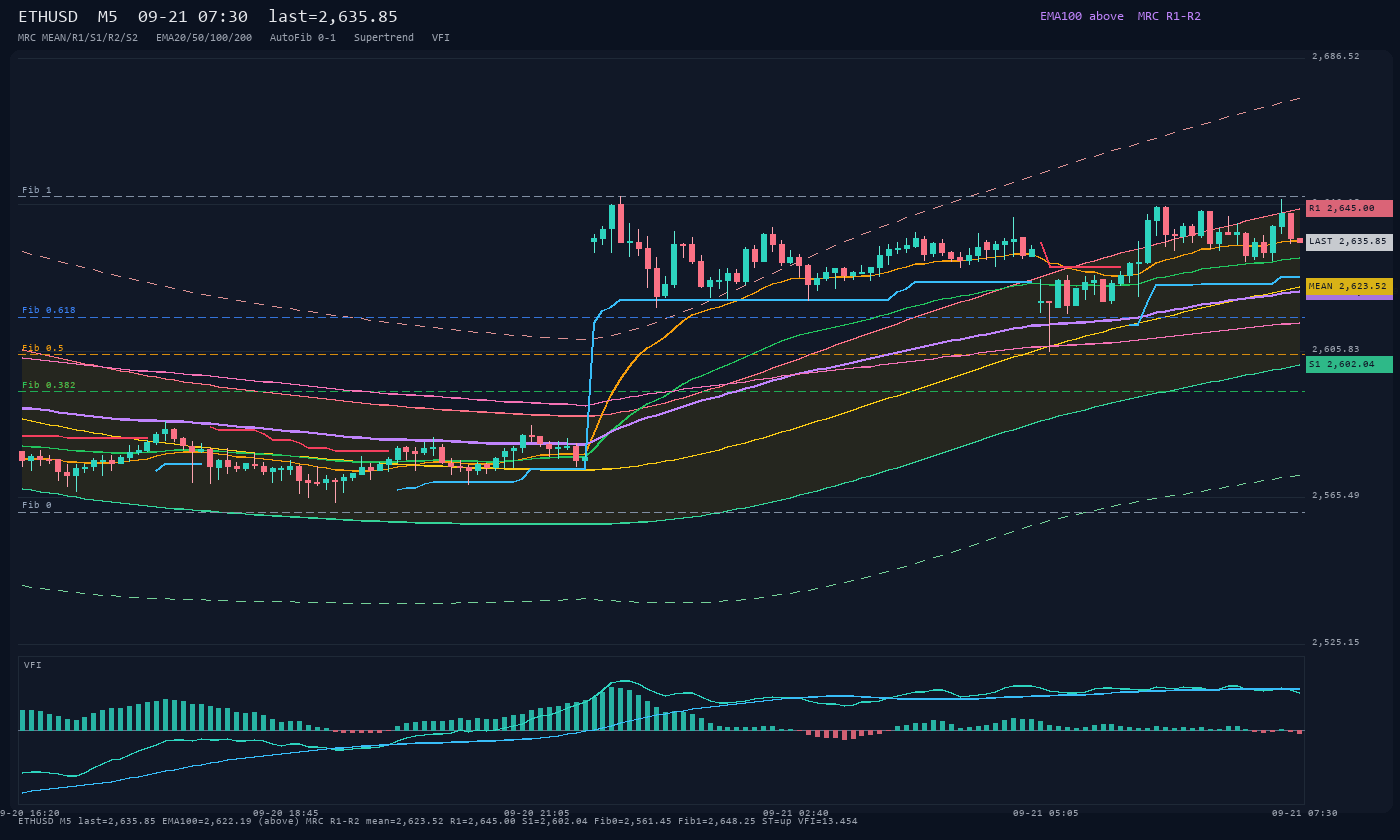Click the ETHUSD symbol title
The height and width of the screenshot is (840, 1400).
click(50, 16)
